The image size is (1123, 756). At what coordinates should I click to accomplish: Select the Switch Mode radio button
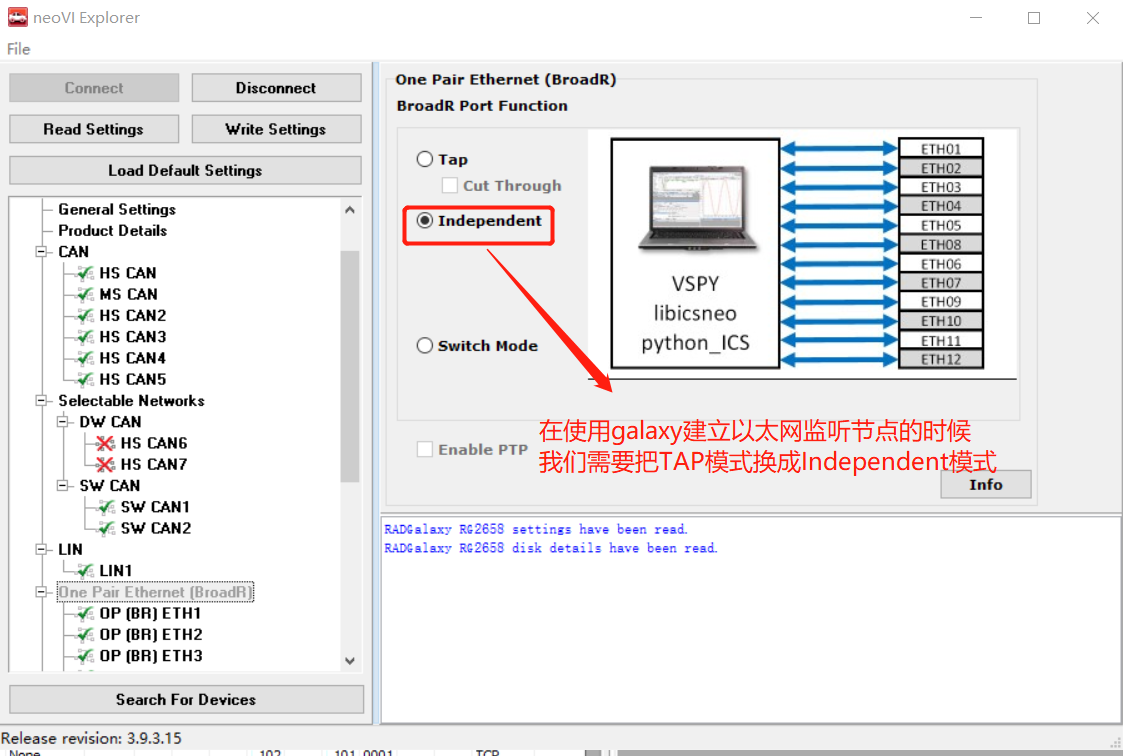425,346
